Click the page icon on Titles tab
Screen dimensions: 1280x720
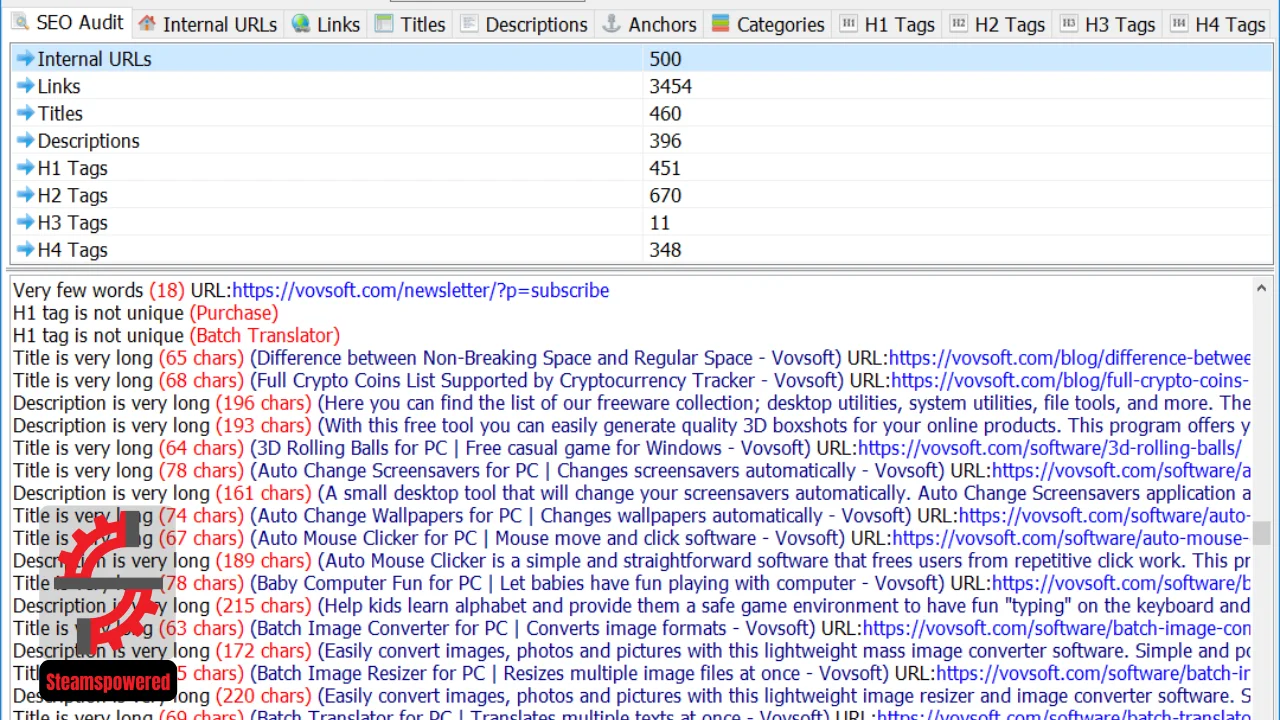tap(384, 23)
